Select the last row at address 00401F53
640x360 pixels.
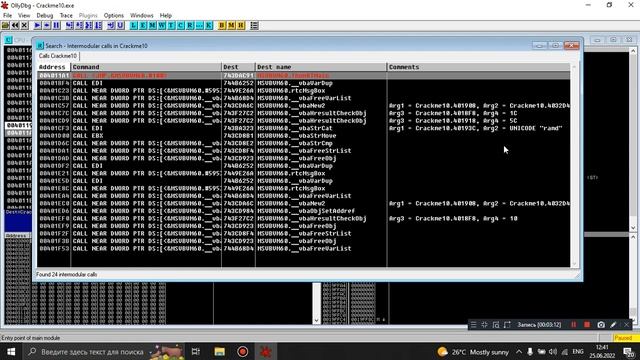click(304, 249)
